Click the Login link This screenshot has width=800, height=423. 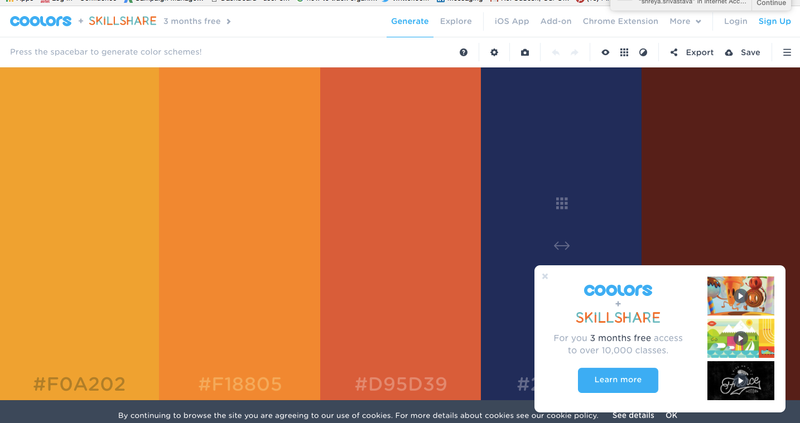tap(736, 21)
